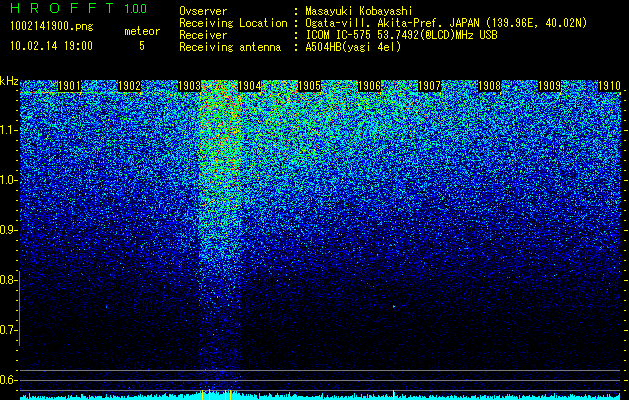The image size is (629, 400).
Task: Click the 0.9 kHz axis tick label
Action: pyautogui.click(x=9, y=230)
